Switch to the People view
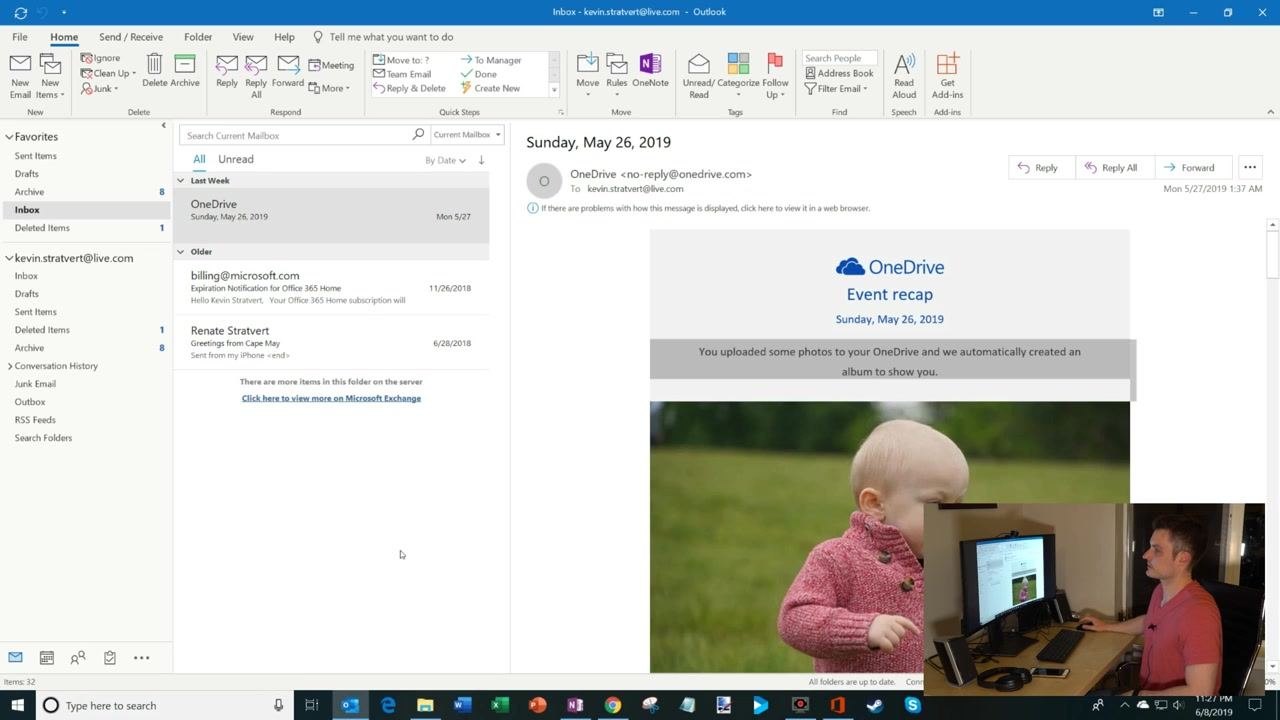The height and width of the screenshot is (720, 1280). (78, 657)
